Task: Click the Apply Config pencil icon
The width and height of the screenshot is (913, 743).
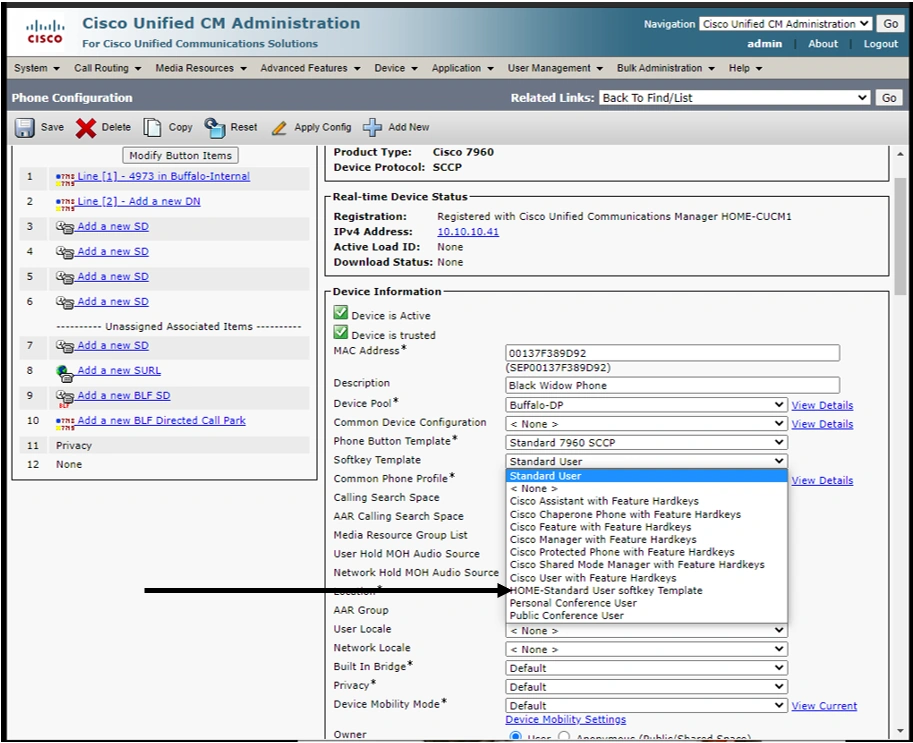Action: [x=279, y=128]
